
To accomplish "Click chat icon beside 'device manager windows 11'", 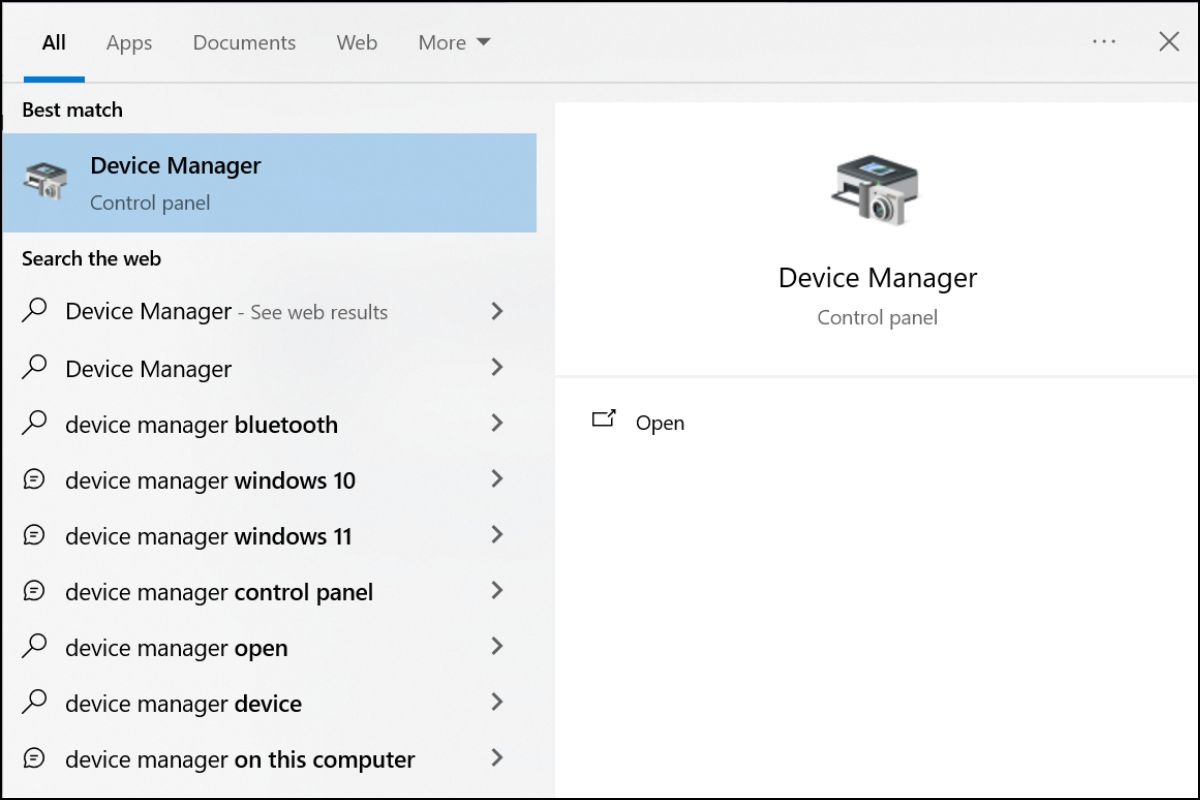I will pyautogui.click(x=34, y=536).
